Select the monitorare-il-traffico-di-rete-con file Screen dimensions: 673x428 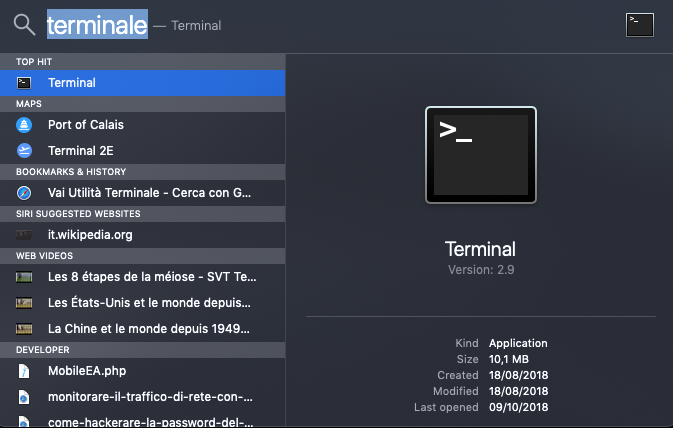coord(142,397)
